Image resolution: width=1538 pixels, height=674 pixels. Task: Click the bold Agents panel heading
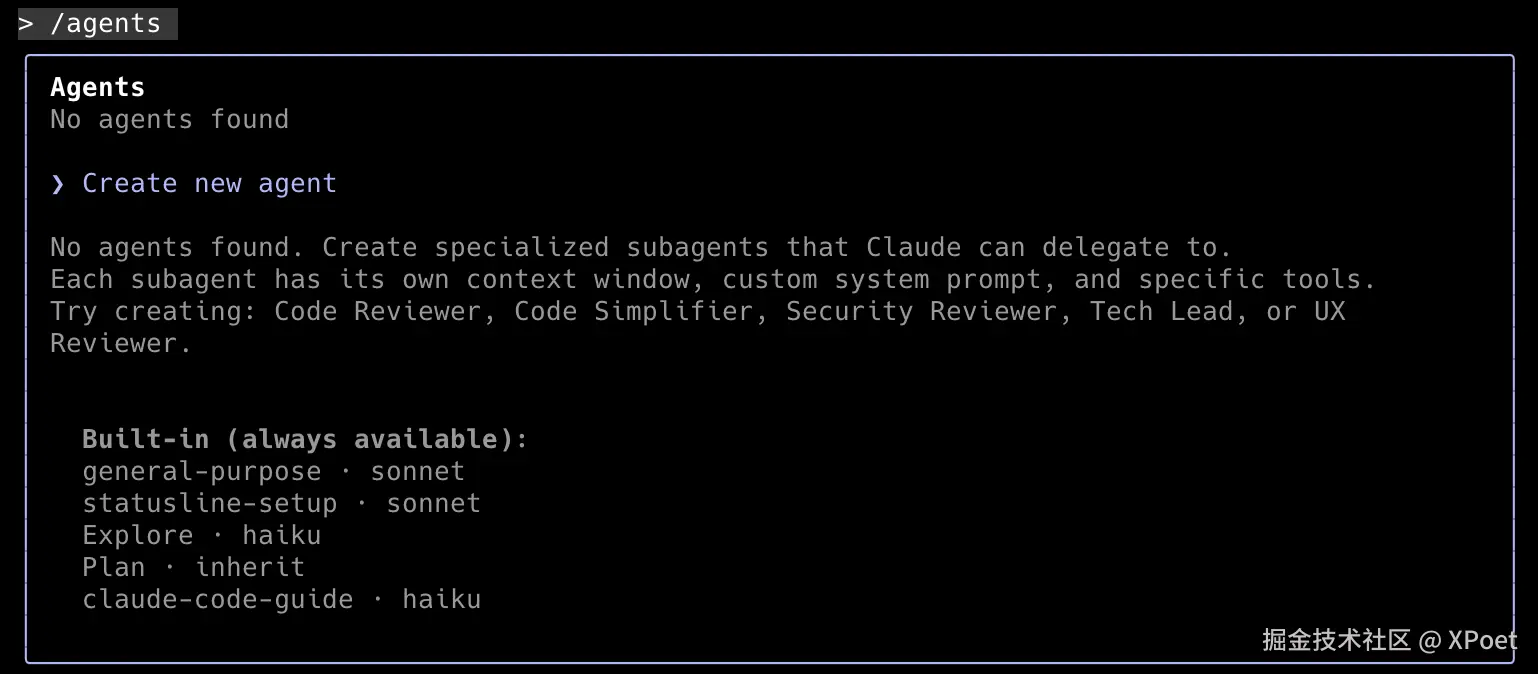pyautogui.click(x=97, y=87)
